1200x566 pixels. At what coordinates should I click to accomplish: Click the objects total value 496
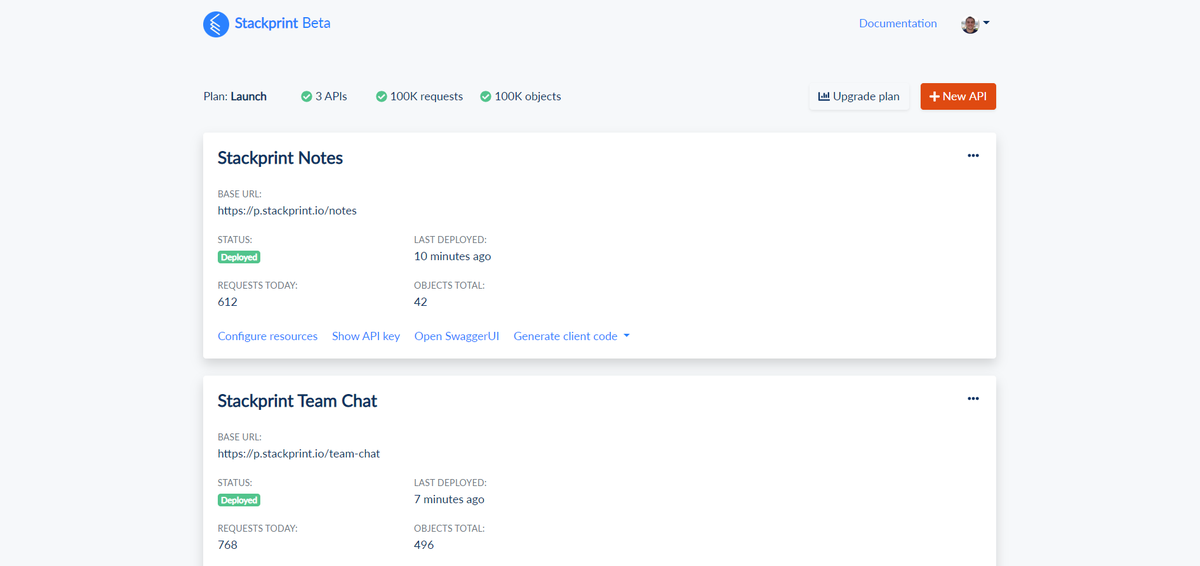(424, 545)
